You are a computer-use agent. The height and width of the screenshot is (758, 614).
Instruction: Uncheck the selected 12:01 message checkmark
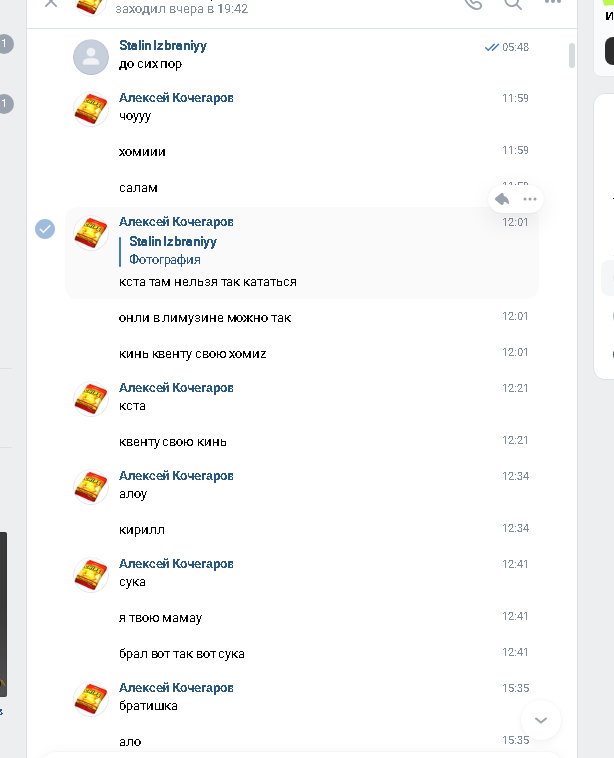[45, 229]
